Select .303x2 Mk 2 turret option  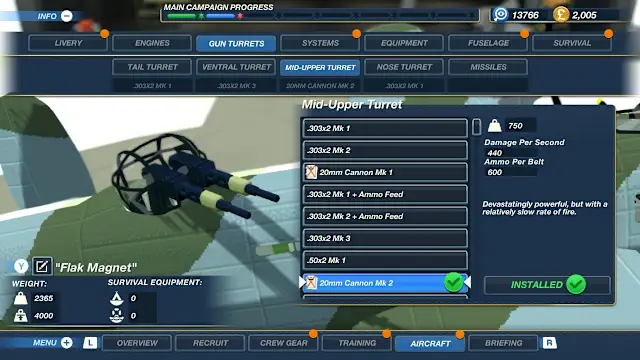385,150
